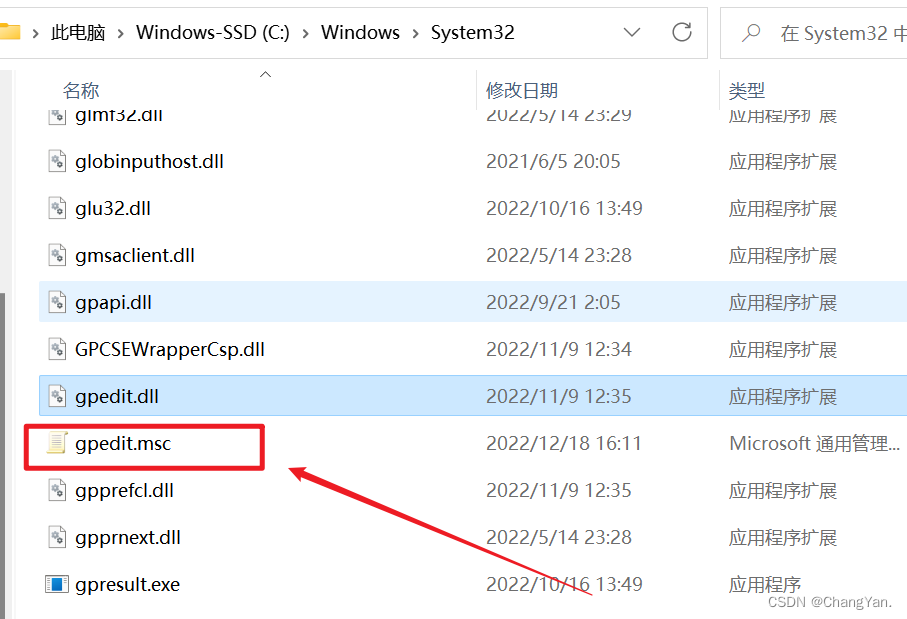Click the refresh button in the address bar

681,32
